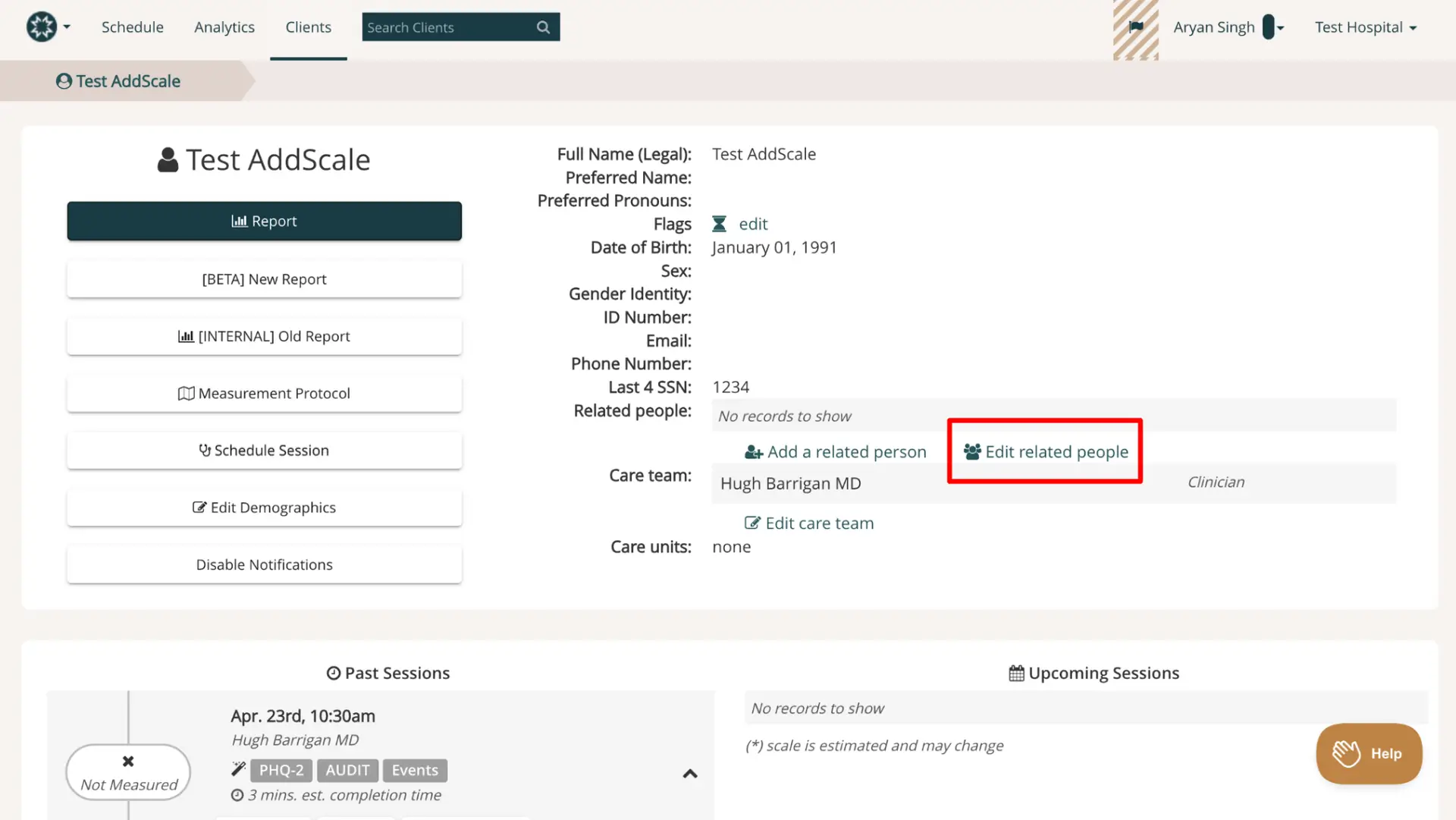
Task: Click the hourglass flag icon beside Flags
Action: [719, 224]
